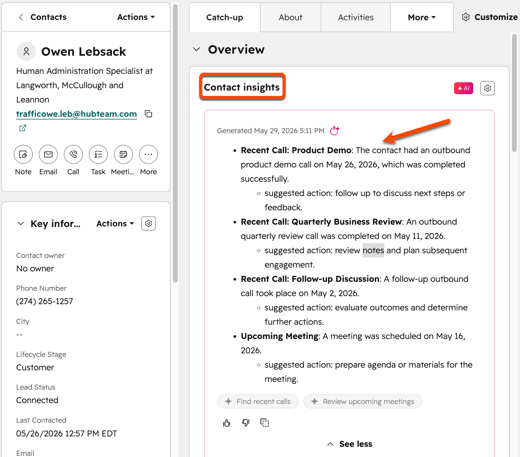Screen dimensions: 520x457
Task: Click phone number (274) 265-1257
Action: (x=44, y=301)
